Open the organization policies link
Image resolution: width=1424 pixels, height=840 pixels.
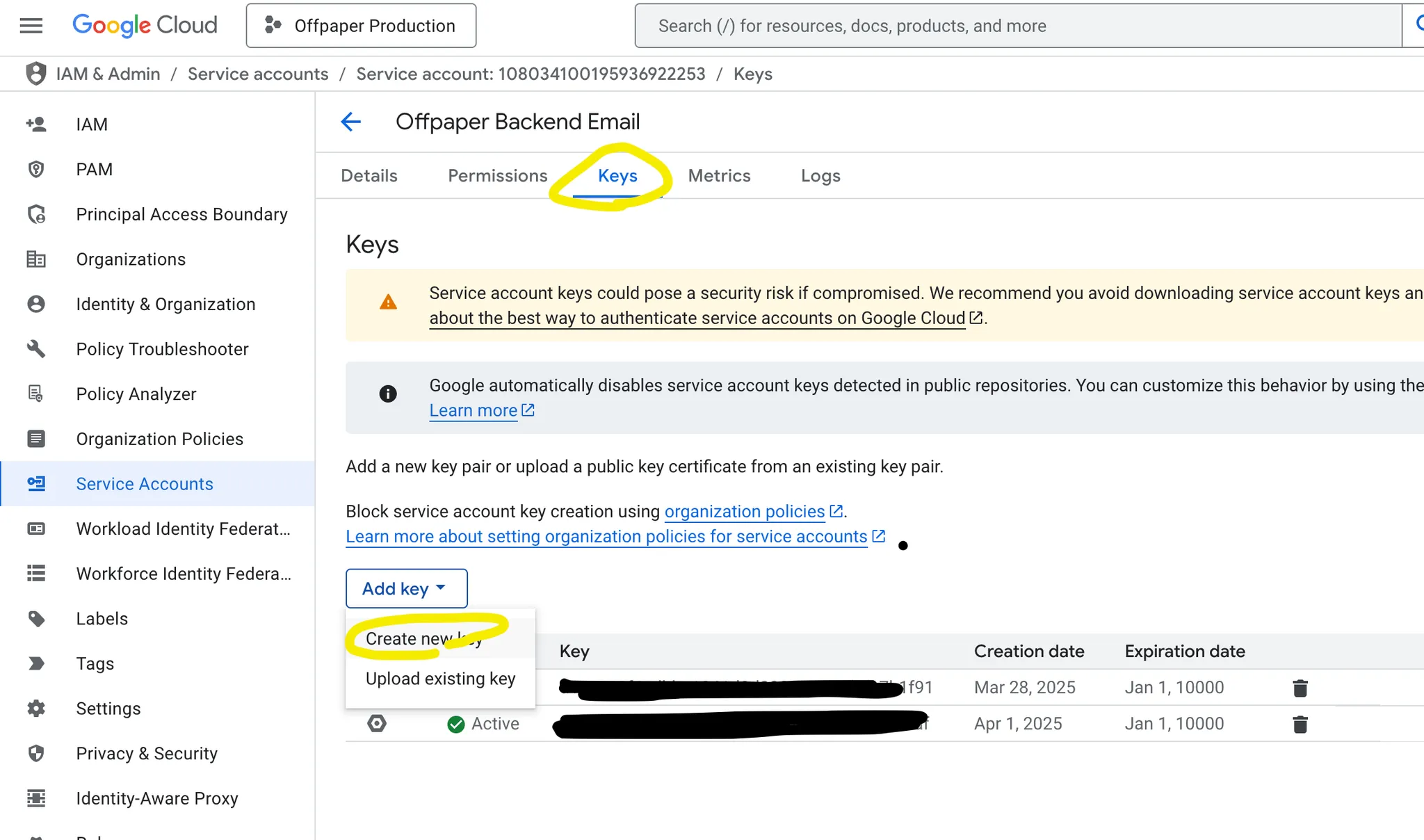click(x=744, y=512)
